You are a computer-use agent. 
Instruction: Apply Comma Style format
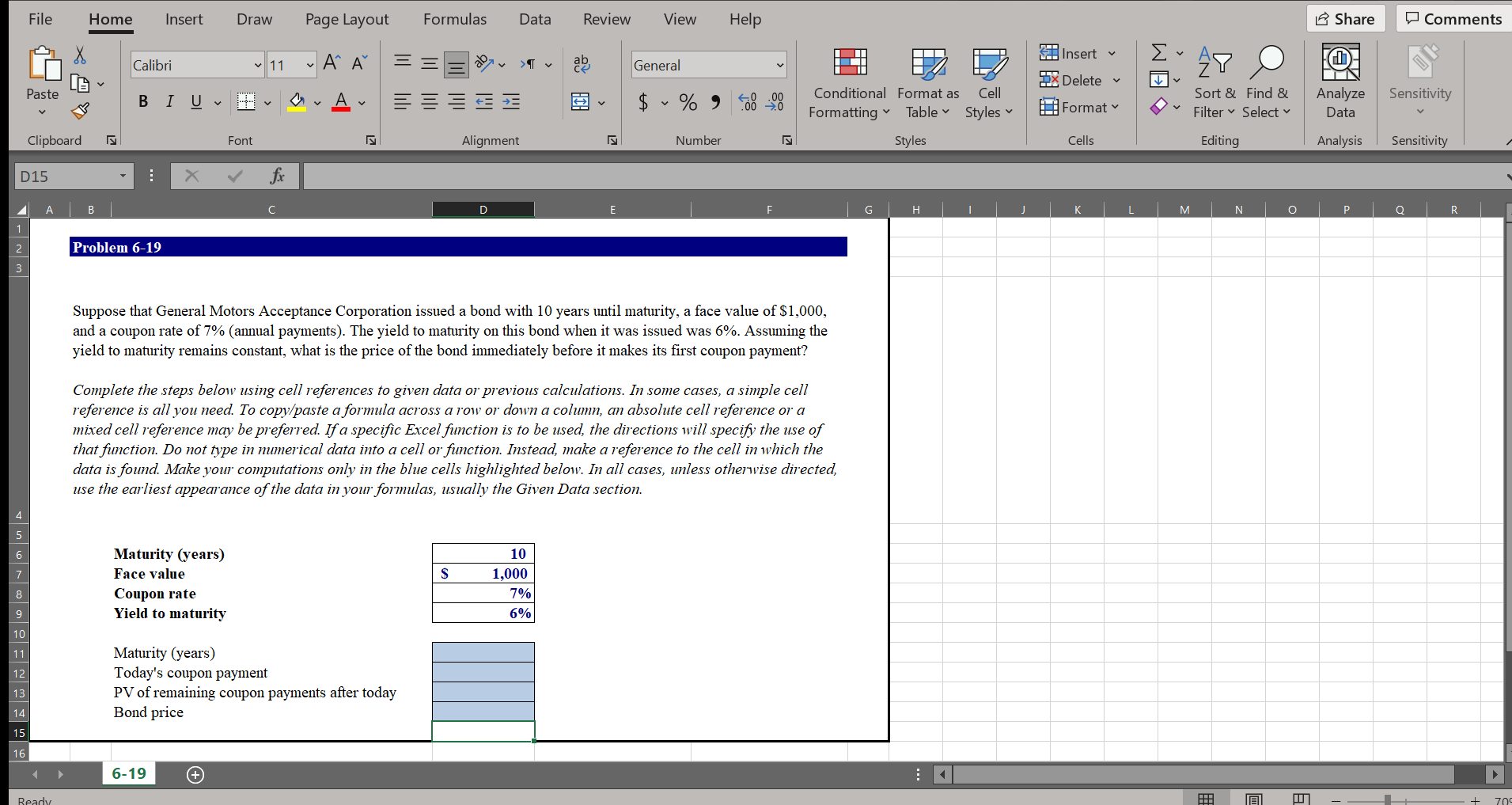[715, 102]
